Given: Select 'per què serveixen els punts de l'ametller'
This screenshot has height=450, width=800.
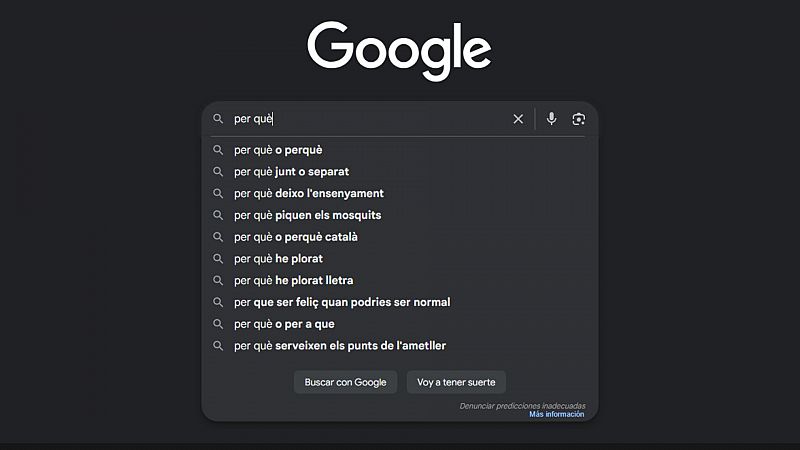Looking at the screenshot, I should click(339, 346).
